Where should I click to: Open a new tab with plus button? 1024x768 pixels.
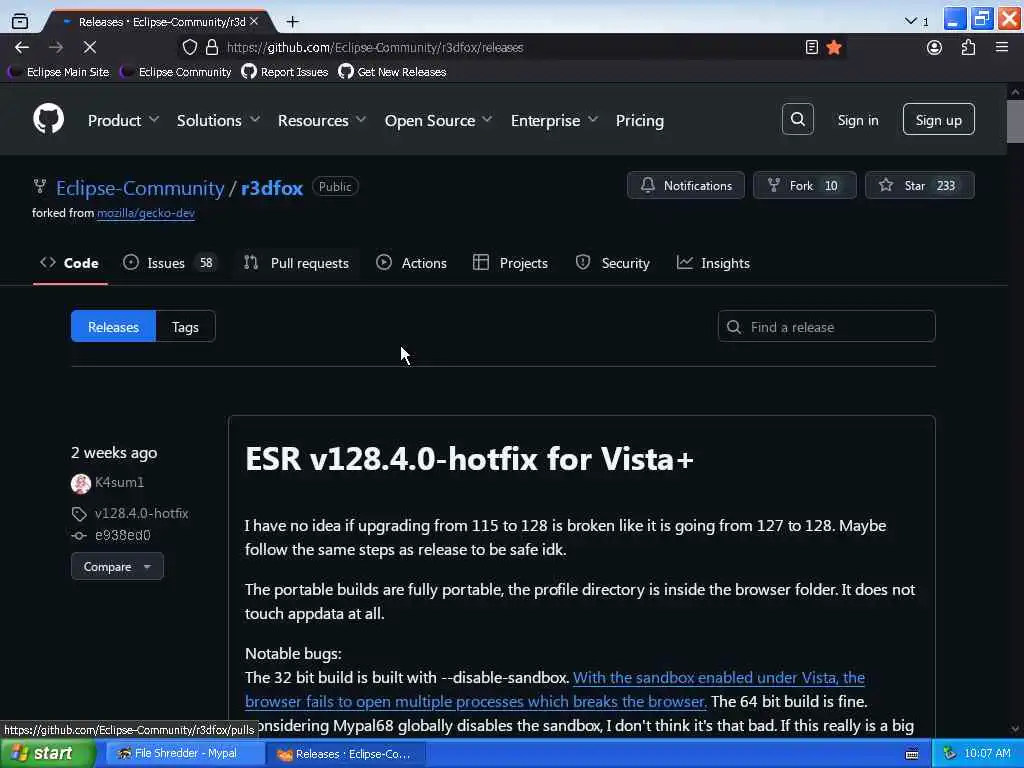pyautogui.click(x=293, y=22)
